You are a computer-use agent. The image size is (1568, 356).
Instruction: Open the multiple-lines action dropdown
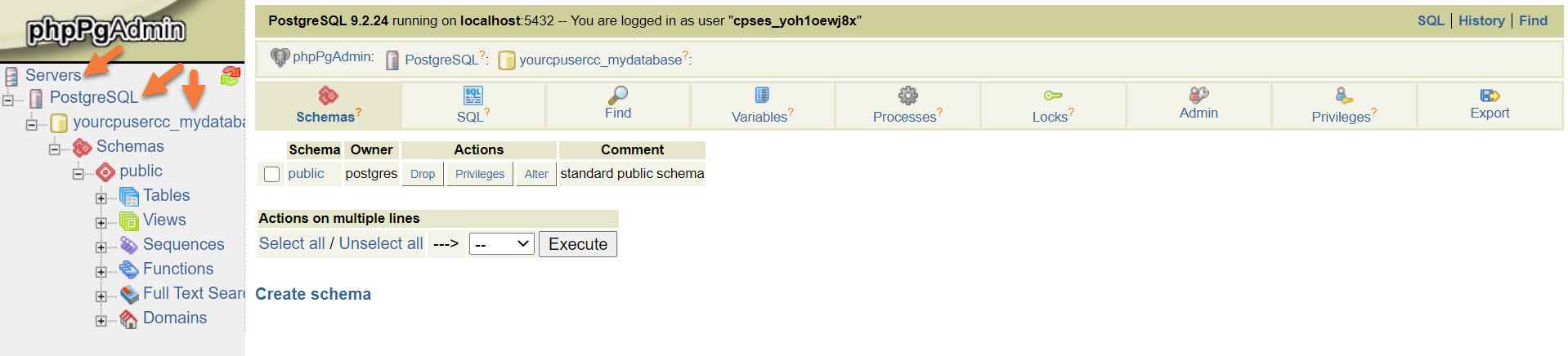point(502,244)
